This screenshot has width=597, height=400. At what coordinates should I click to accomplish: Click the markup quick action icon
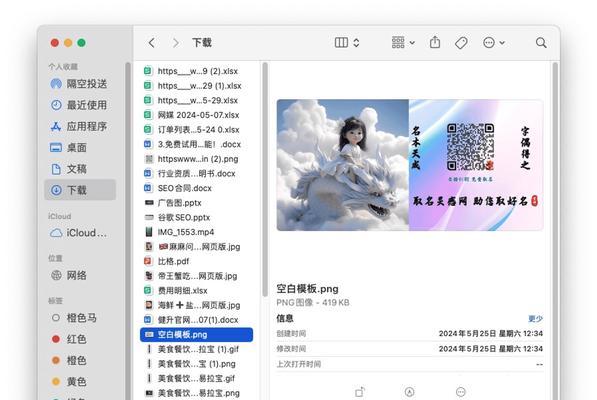tap(409, 392)
